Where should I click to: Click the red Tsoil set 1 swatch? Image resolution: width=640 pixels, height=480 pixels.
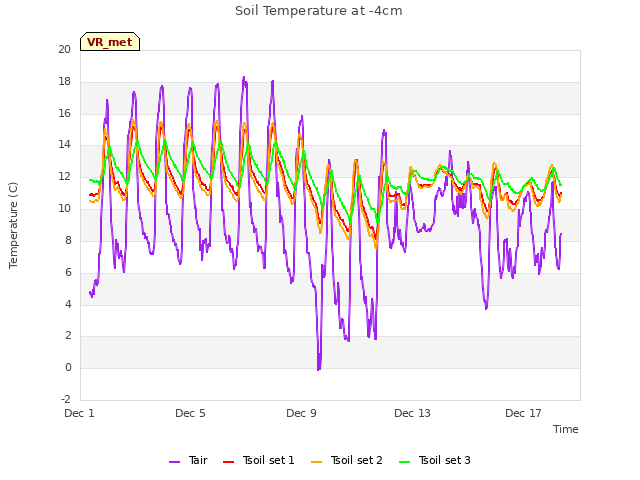pos(229,462)
